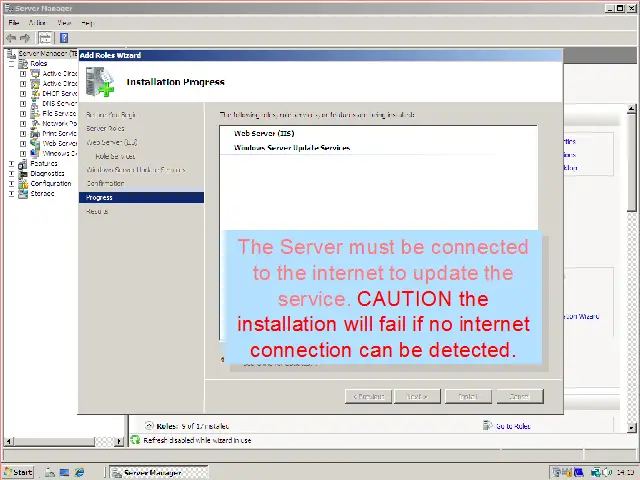Click the Start button

(x=18, y=472)
